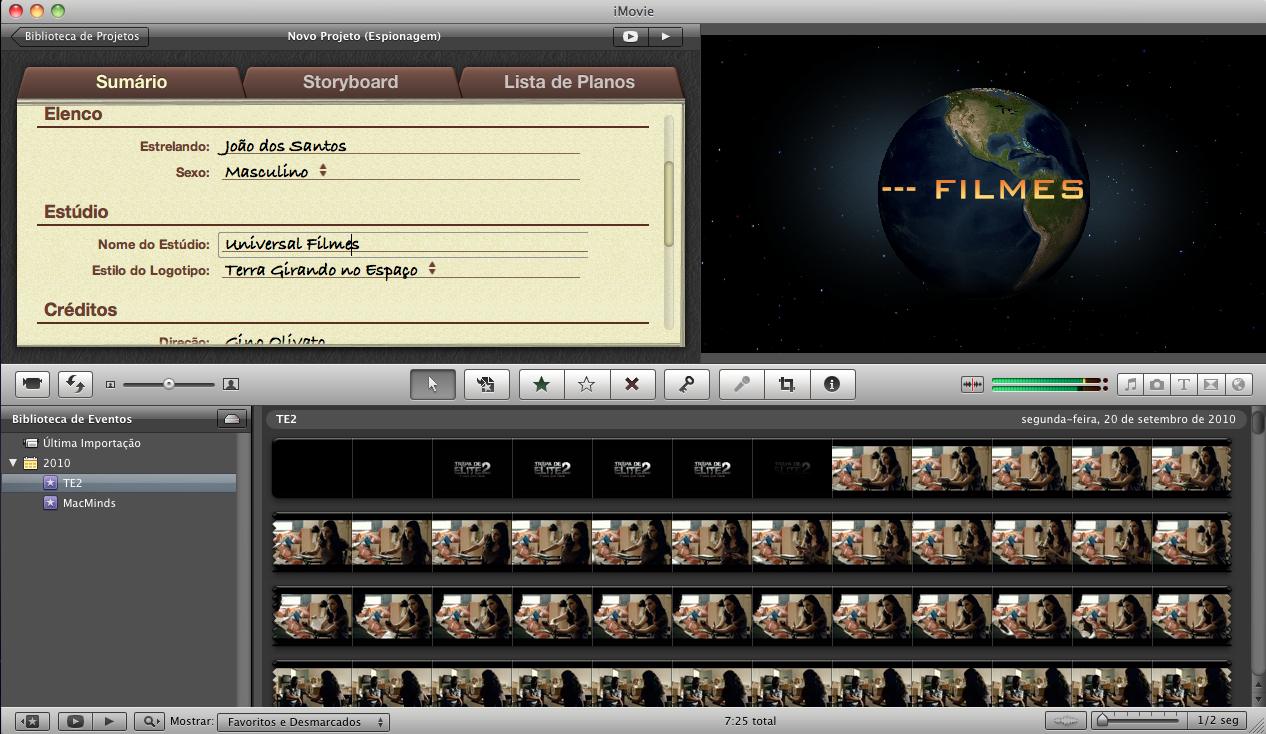Play the project from the beginning
The image size is (1266, 734).
665,36
